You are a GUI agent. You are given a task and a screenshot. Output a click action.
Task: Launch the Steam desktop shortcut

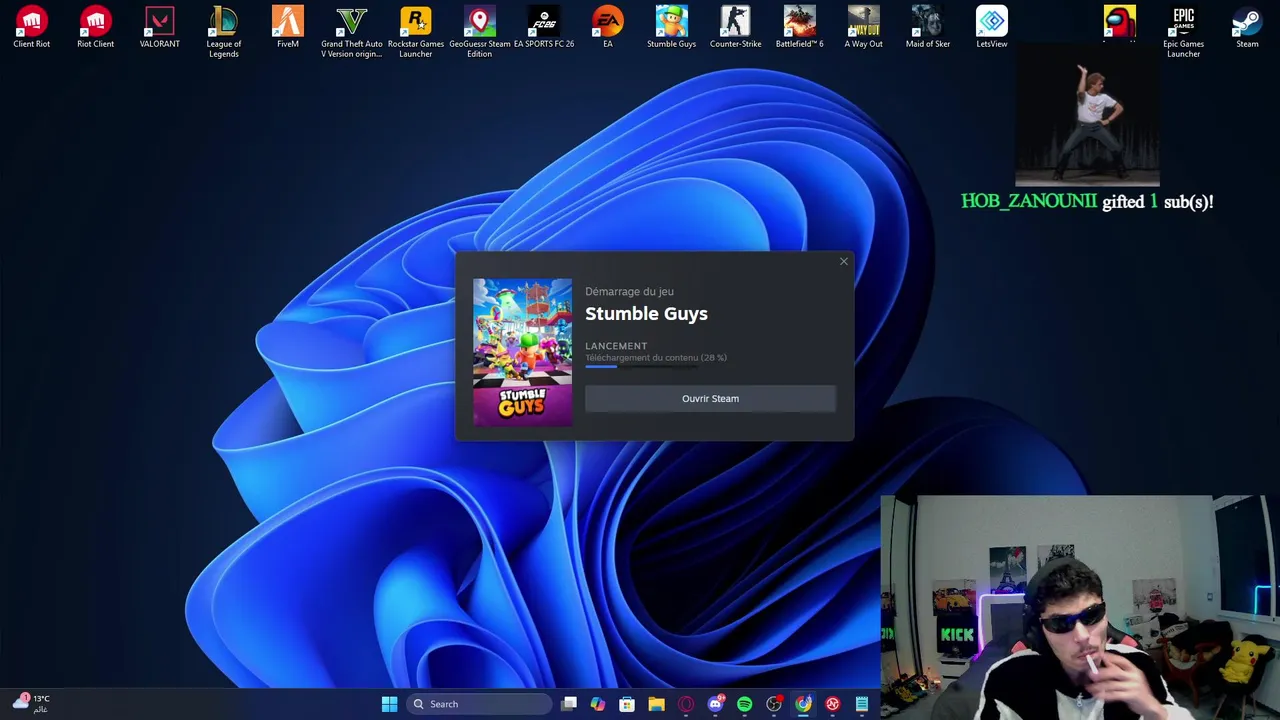1247,27
